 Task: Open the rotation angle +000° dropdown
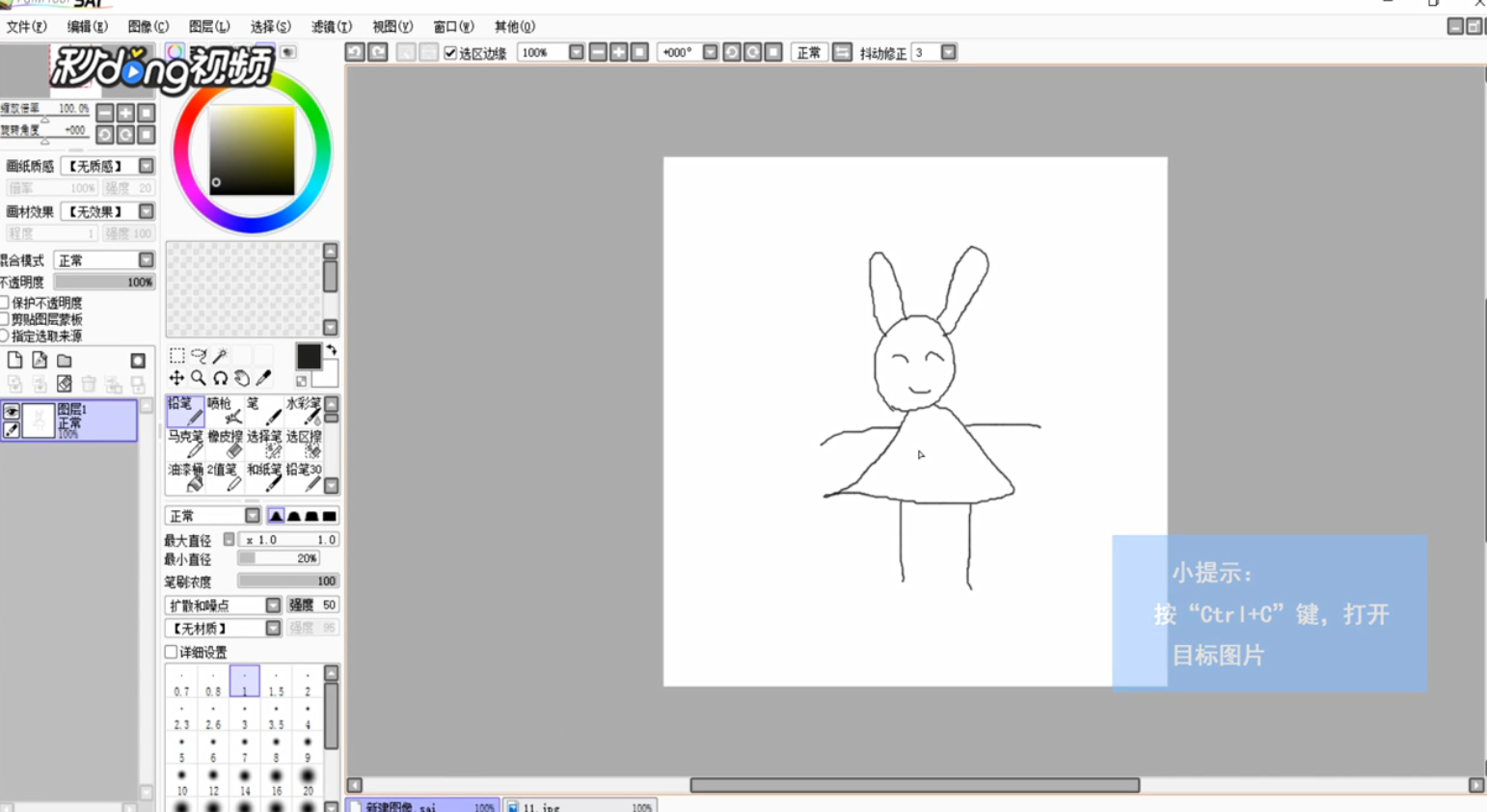[x=710, y=52]
